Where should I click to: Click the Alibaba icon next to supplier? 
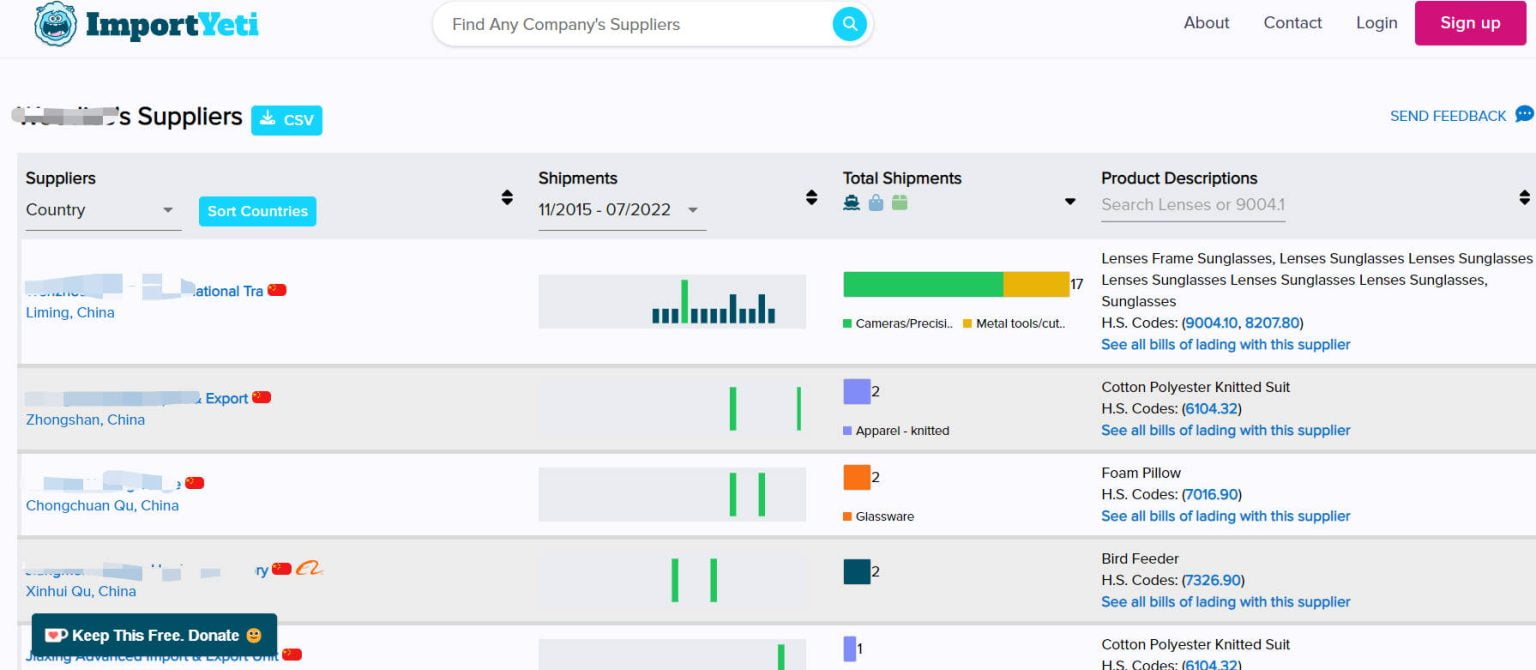point(309,569)
